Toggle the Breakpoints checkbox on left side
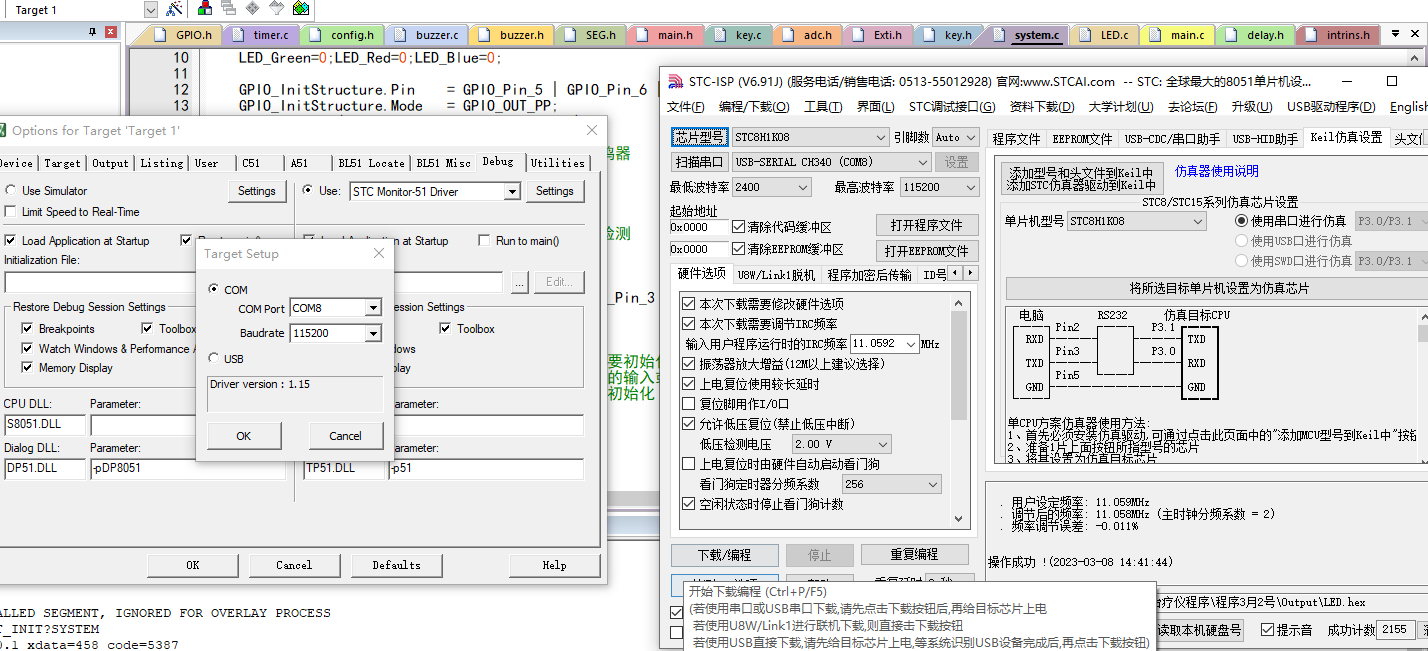 point(28,329)
